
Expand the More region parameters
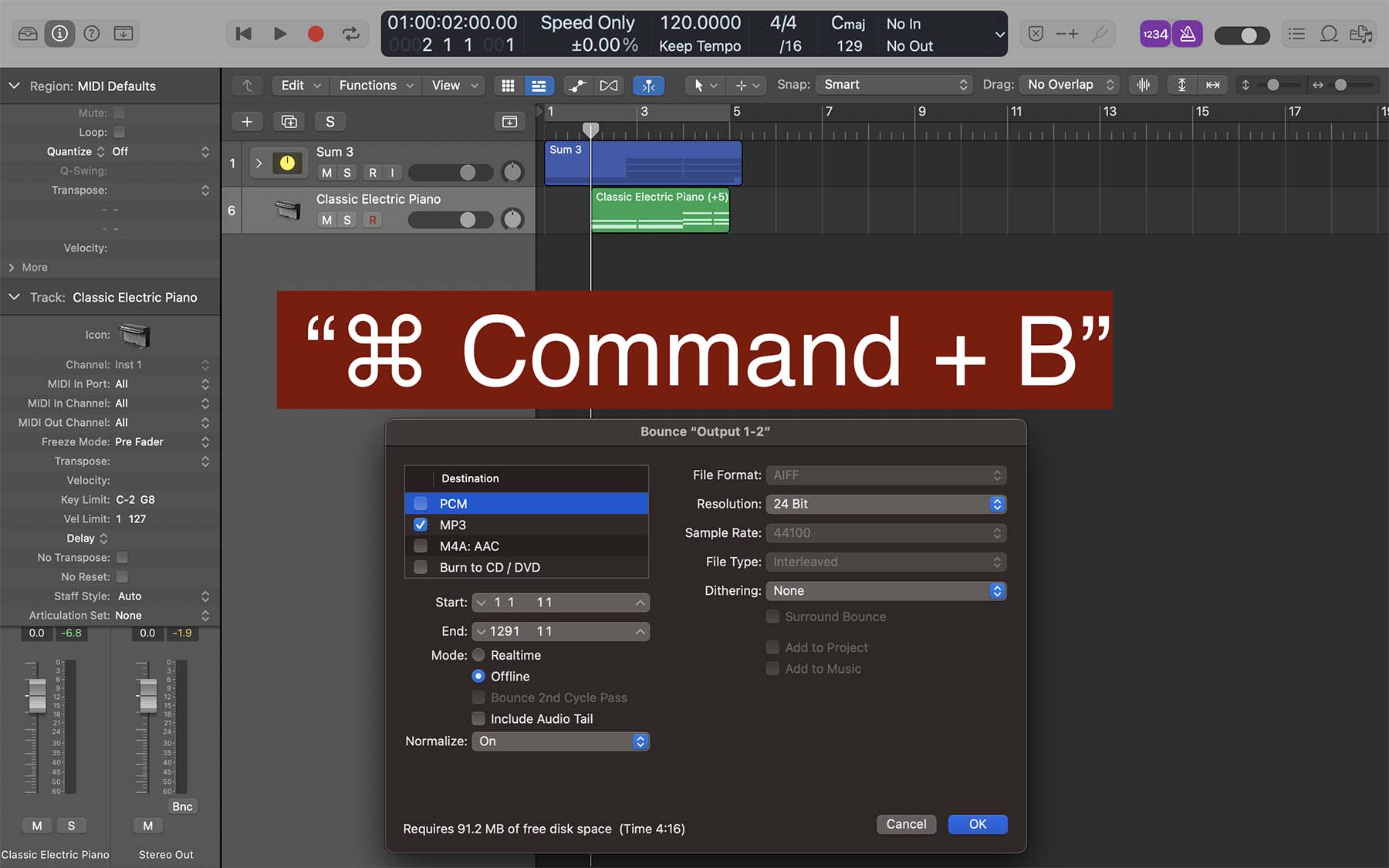12,268
